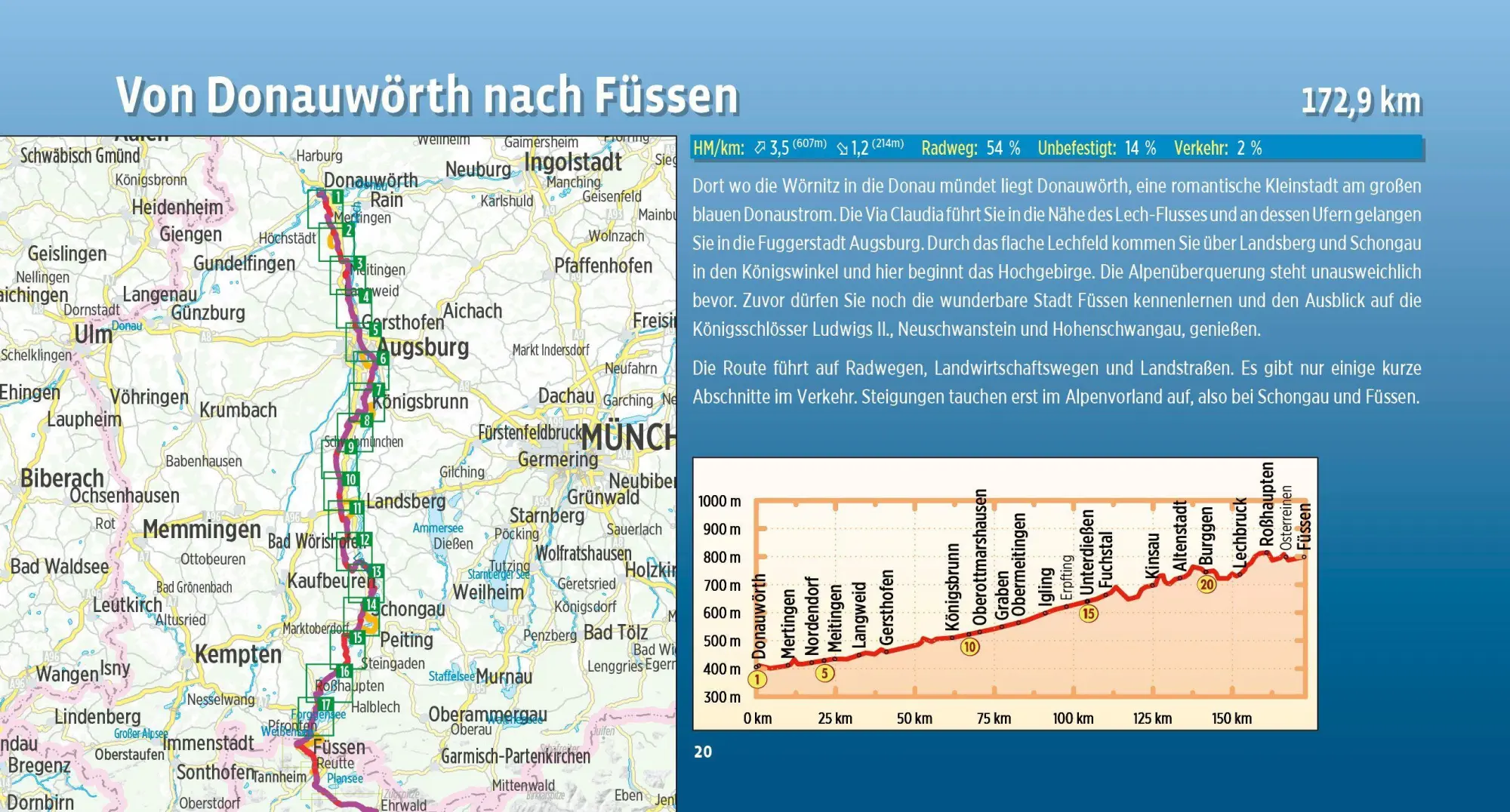Click map section marker 6 at Augsburg
Screen dimensions: 1510x812
383,358
